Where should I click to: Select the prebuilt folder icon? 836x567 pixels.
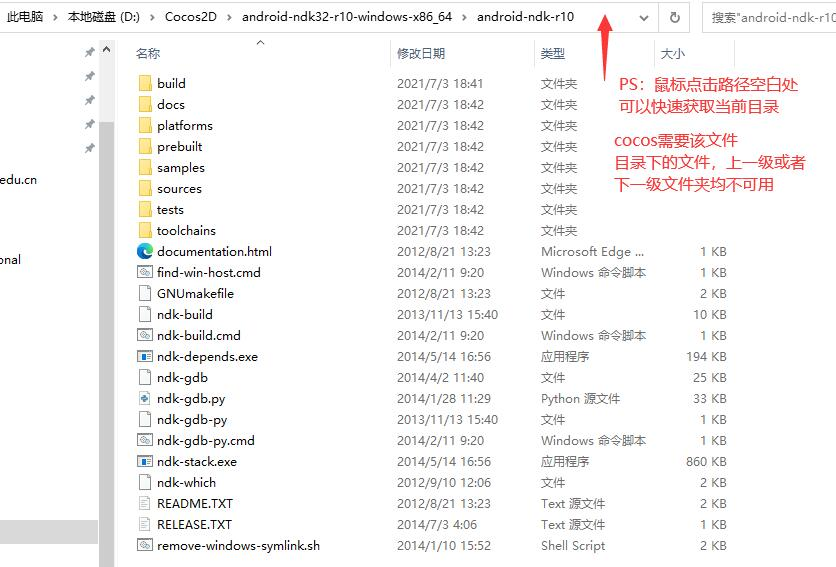[x=145, y=146]
